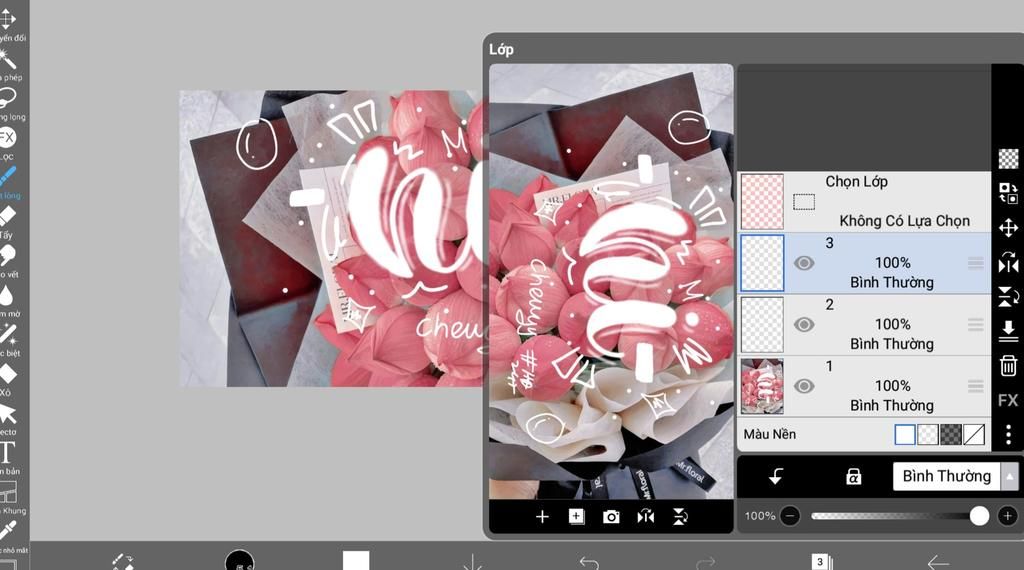This screenshot has height=570, width=1024.
Task: Select the Transform tool in left toolbar
Action: [7, 19]
